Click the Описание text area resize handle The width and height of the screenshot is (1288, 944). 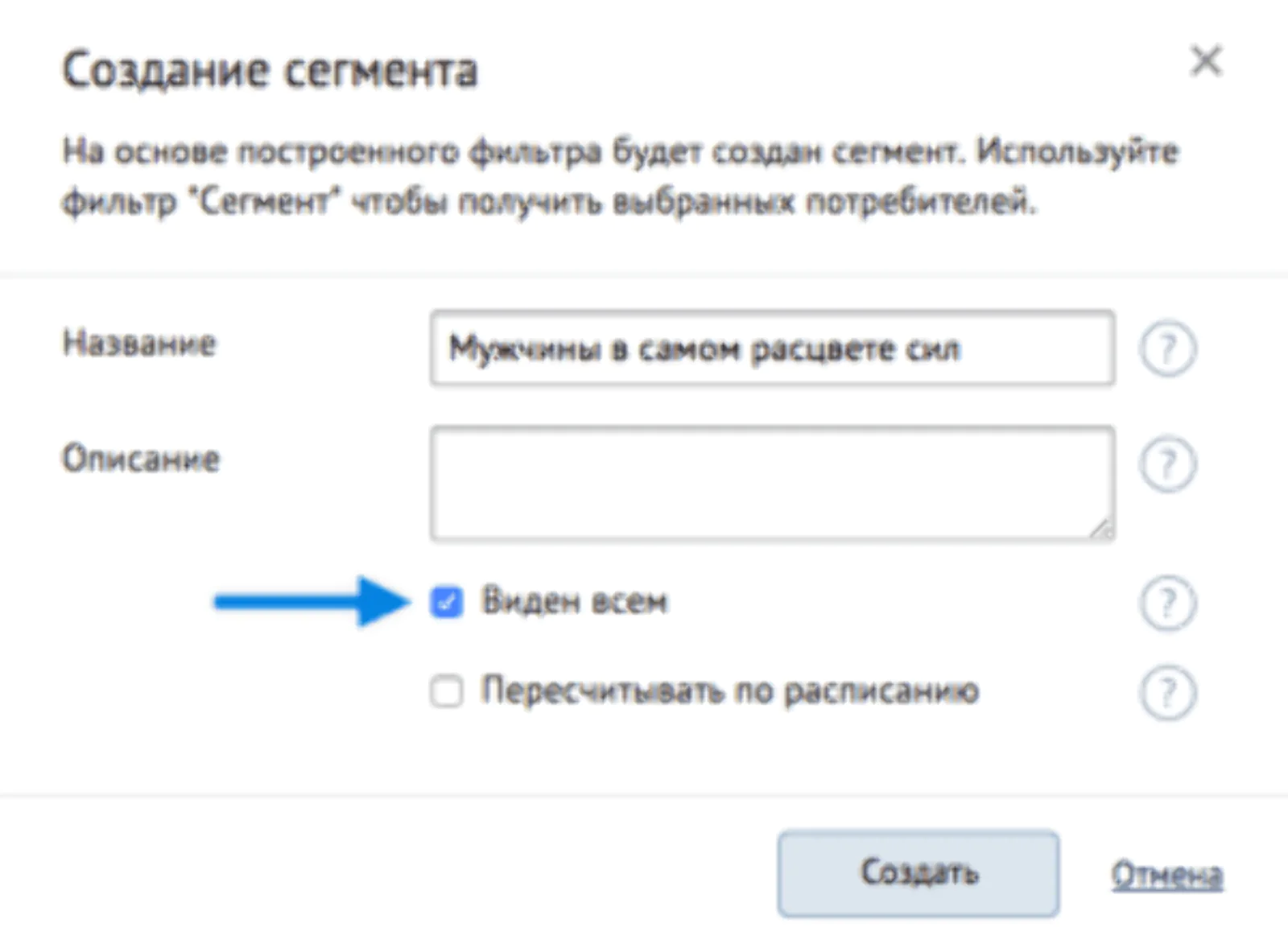click(x=1102, y=528)
